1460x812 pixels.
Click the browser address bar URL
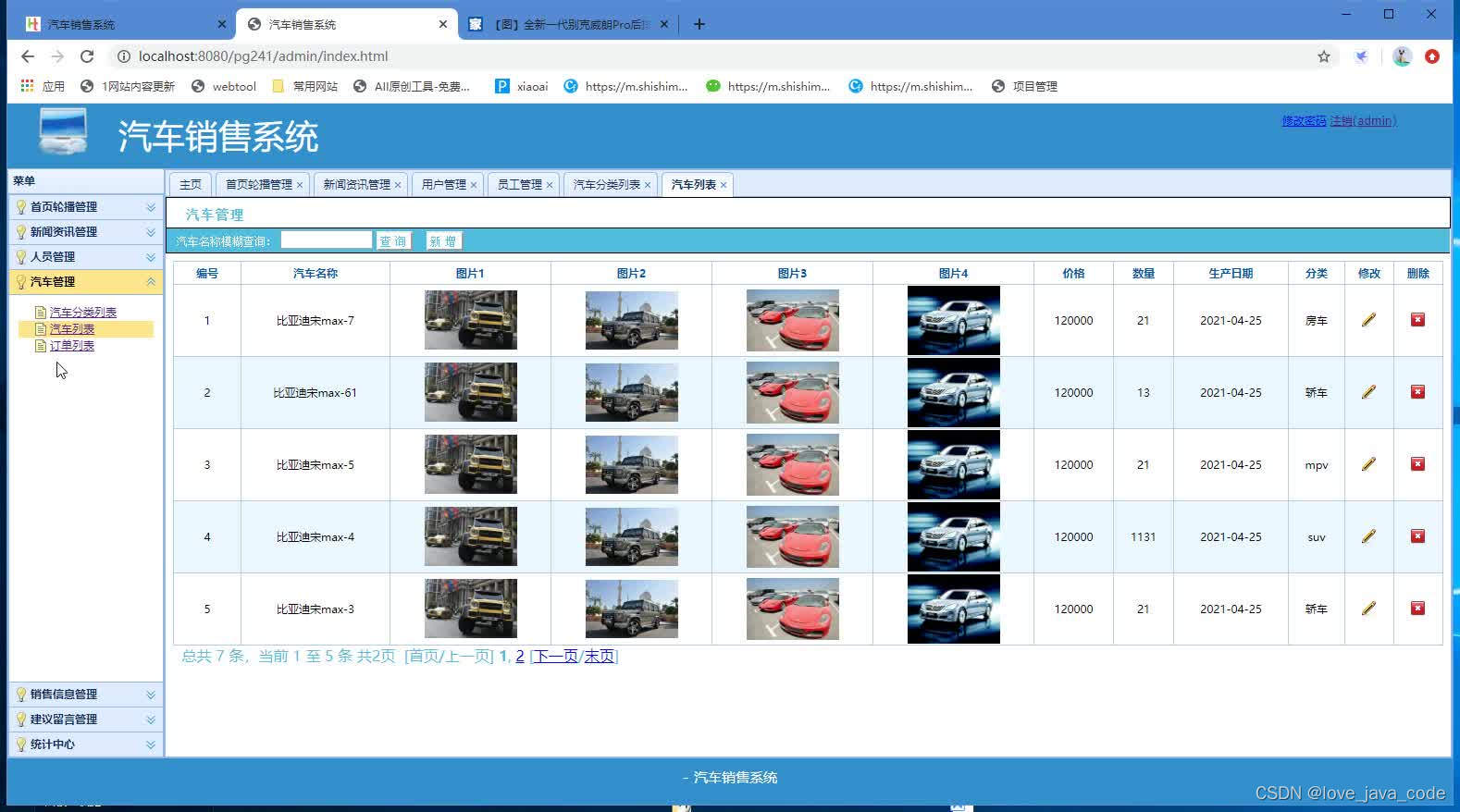[x=263, y=56]
